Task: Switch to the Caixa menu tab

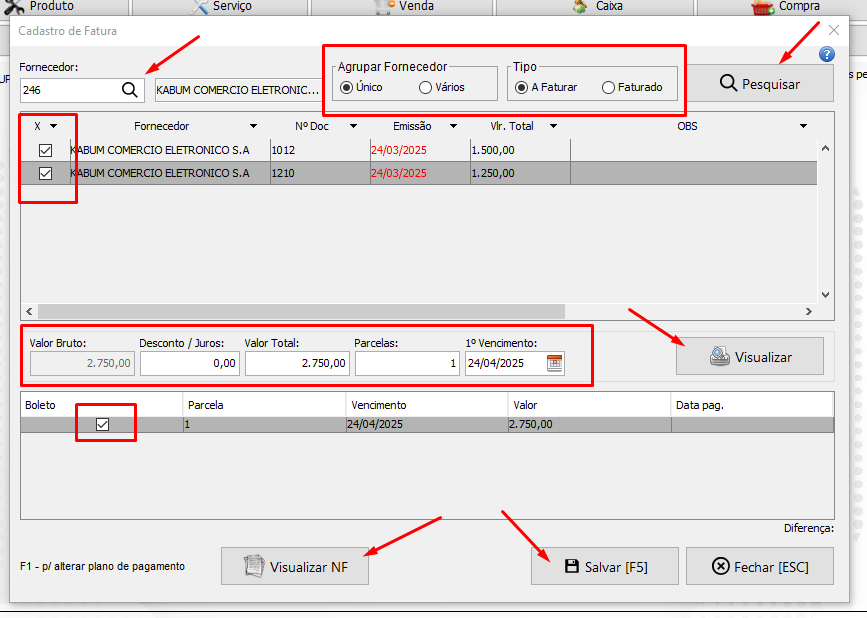Action: [597, 7]
